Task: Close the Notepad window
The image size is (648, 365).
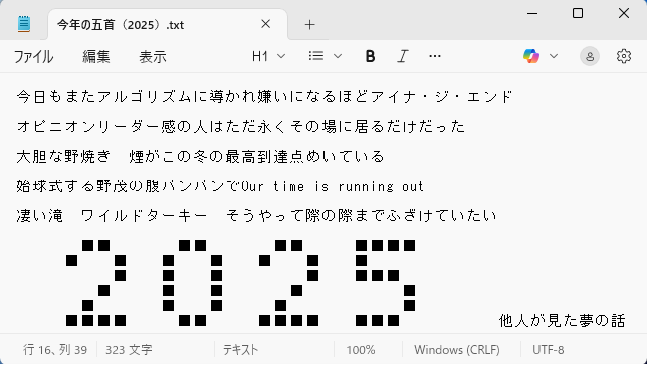Action: pyautogui.click(x=624, y=13)
